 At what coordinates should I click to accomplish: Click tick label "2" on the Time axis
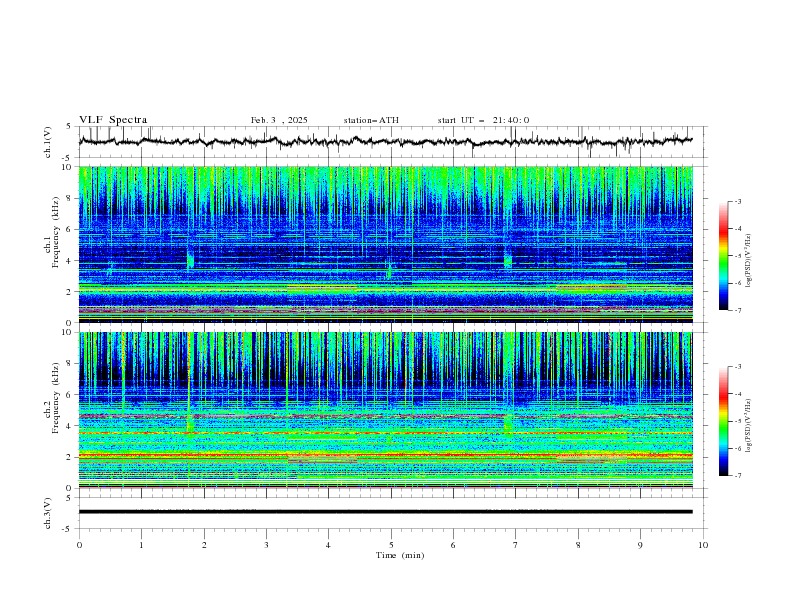click(204, 545)
